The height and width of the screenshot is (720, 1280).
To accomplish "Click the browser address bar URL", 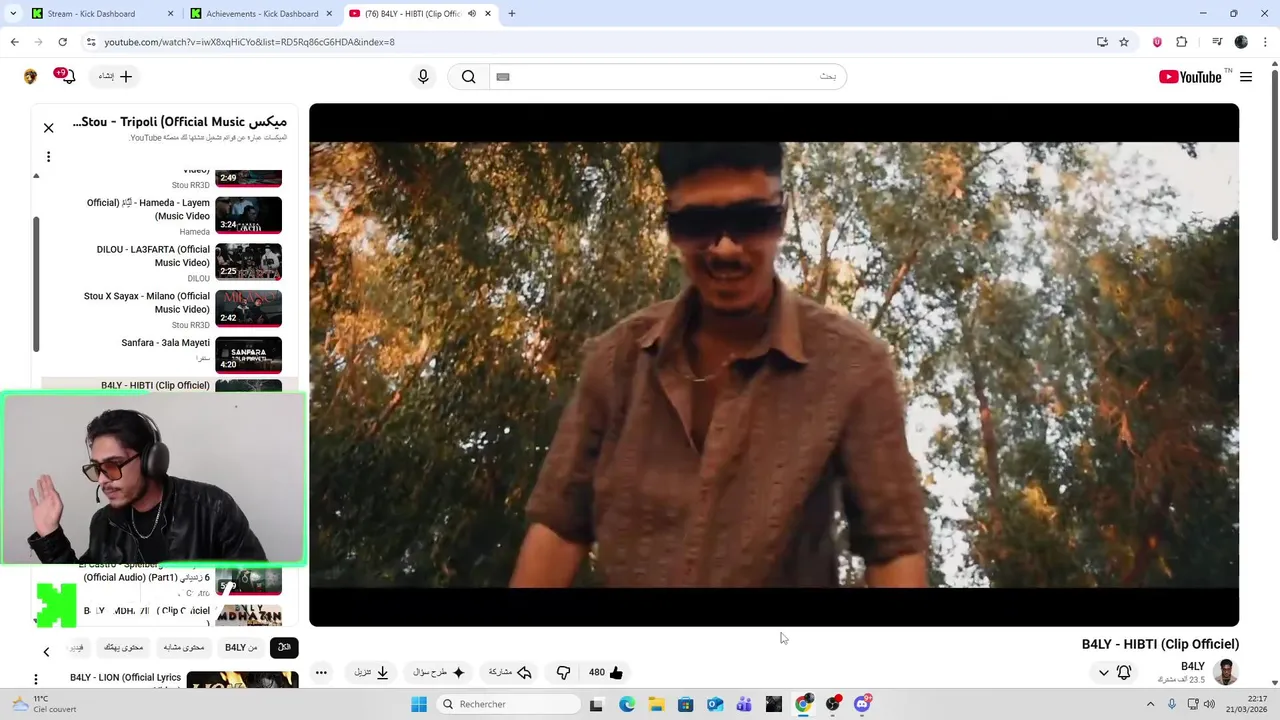I will click(249, 42).
